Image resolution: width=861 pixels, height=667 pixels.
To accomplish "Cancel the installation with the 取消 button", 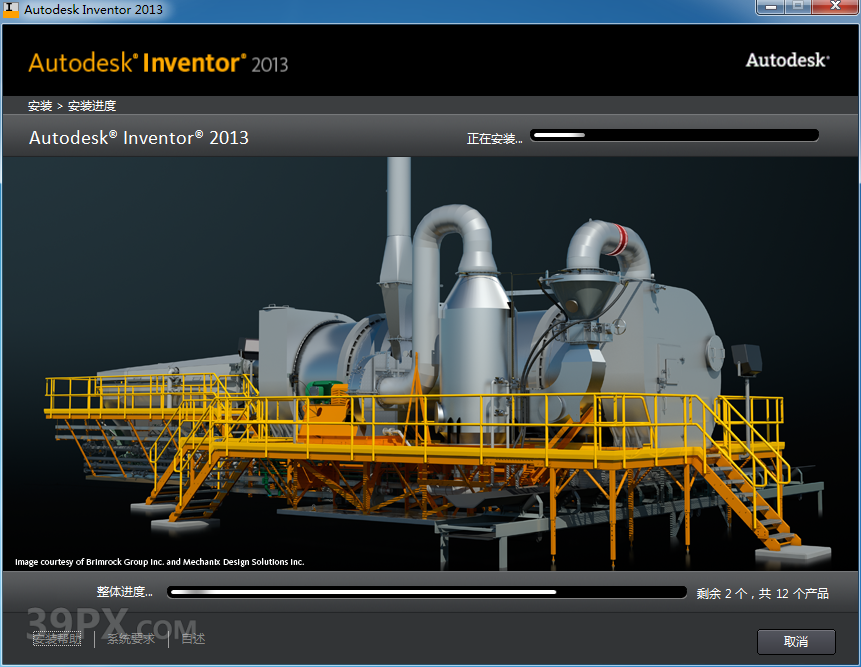I will [x=796, y=641].
